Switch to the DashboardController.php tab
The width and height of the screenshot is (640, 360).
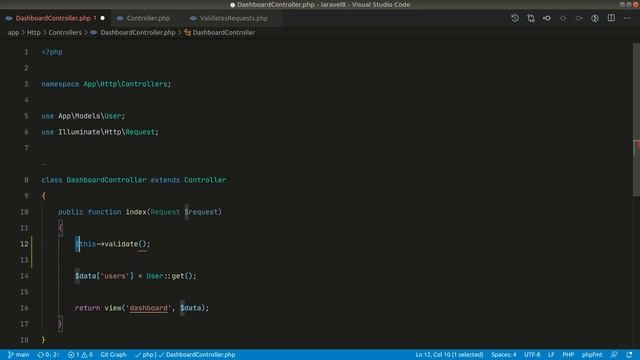[53, 18]
